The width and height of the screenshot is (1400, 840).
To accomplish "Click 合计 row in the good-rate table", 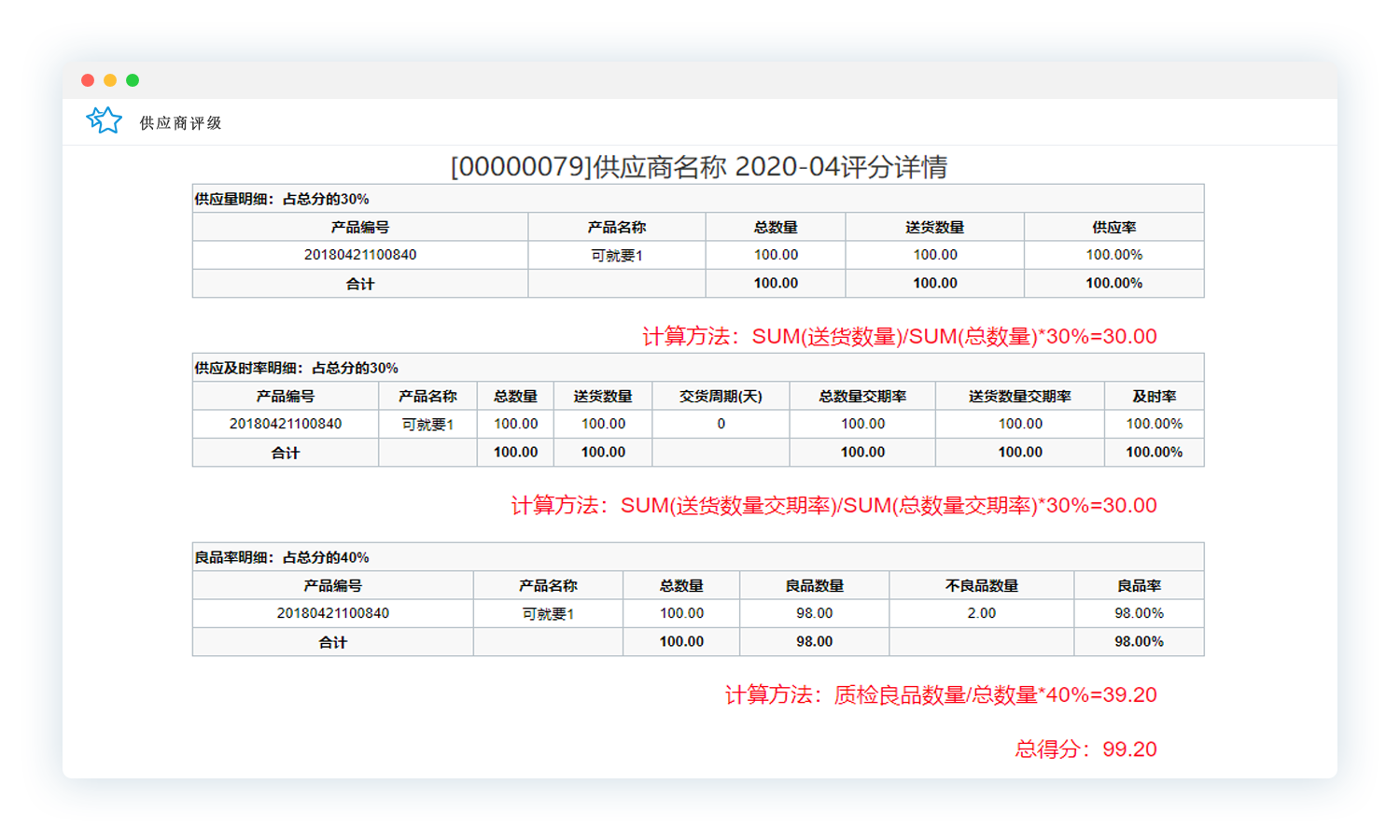I will (332, 642).
